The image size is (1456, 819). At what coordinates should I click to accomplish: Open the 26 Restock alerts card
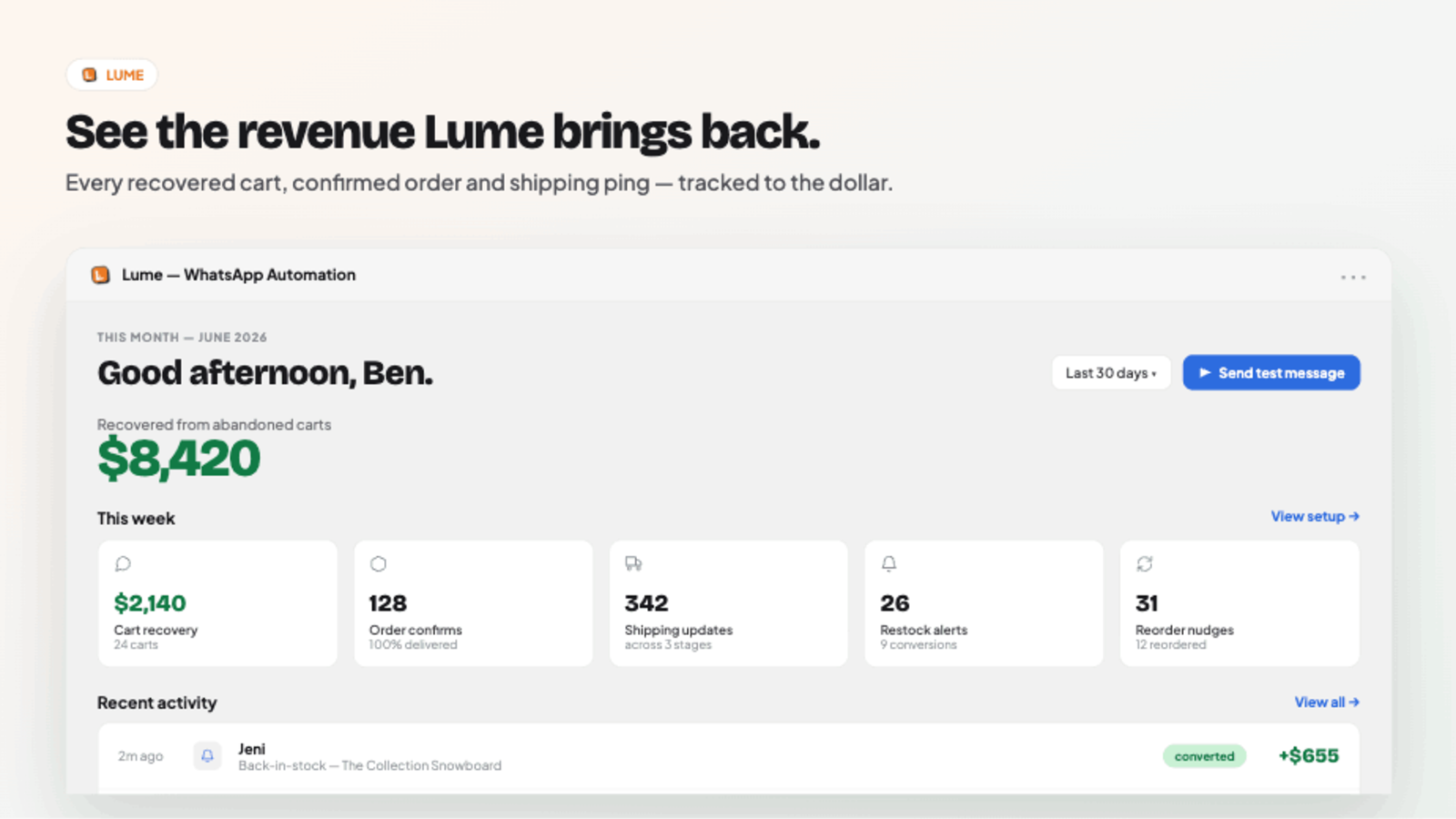984,603
